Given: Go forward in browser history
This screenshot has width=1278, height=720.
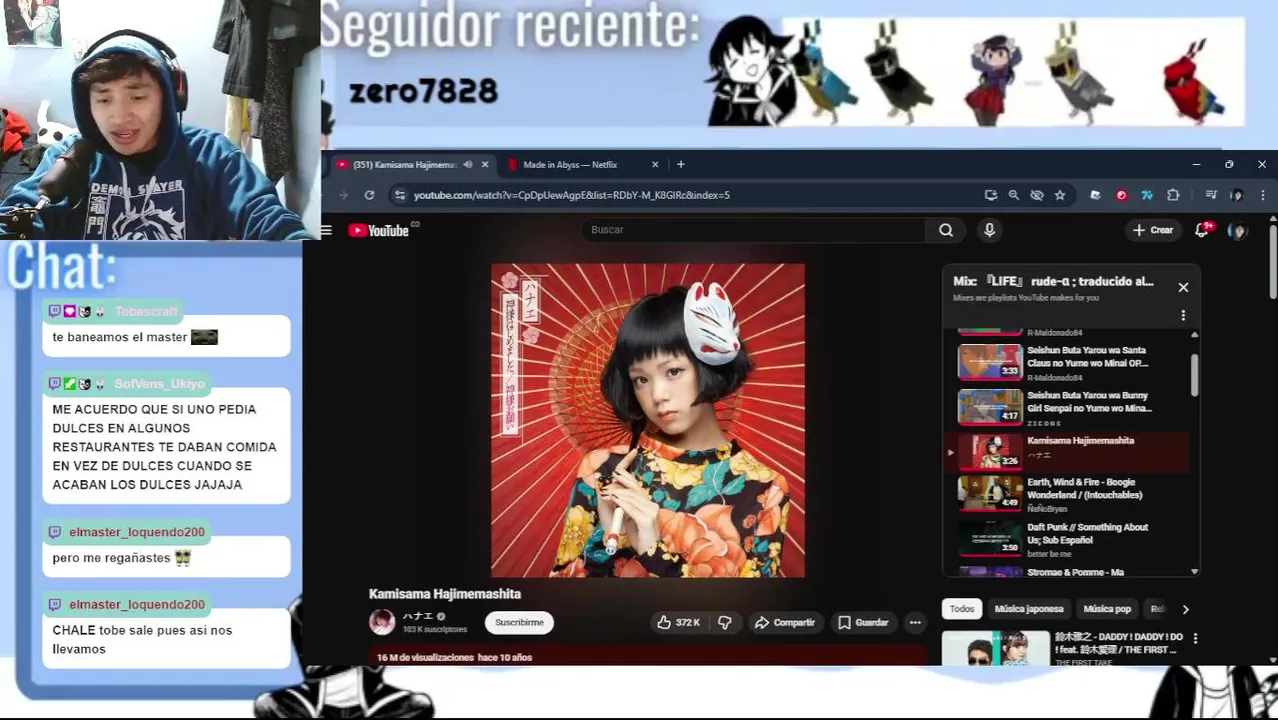Looking at the screenshot, I should 344,195.
